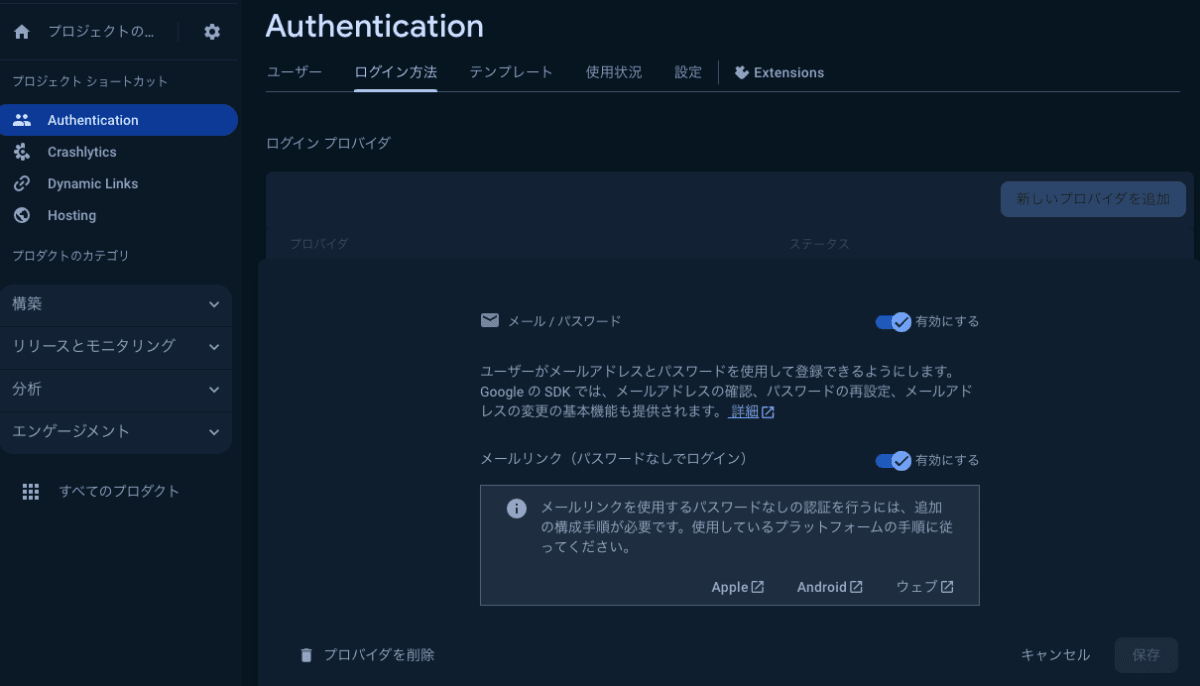Image resolution: width=1200 pixels, height=686 pixels.
Task: Select Authentication in the sidebar
Action: 119,120
